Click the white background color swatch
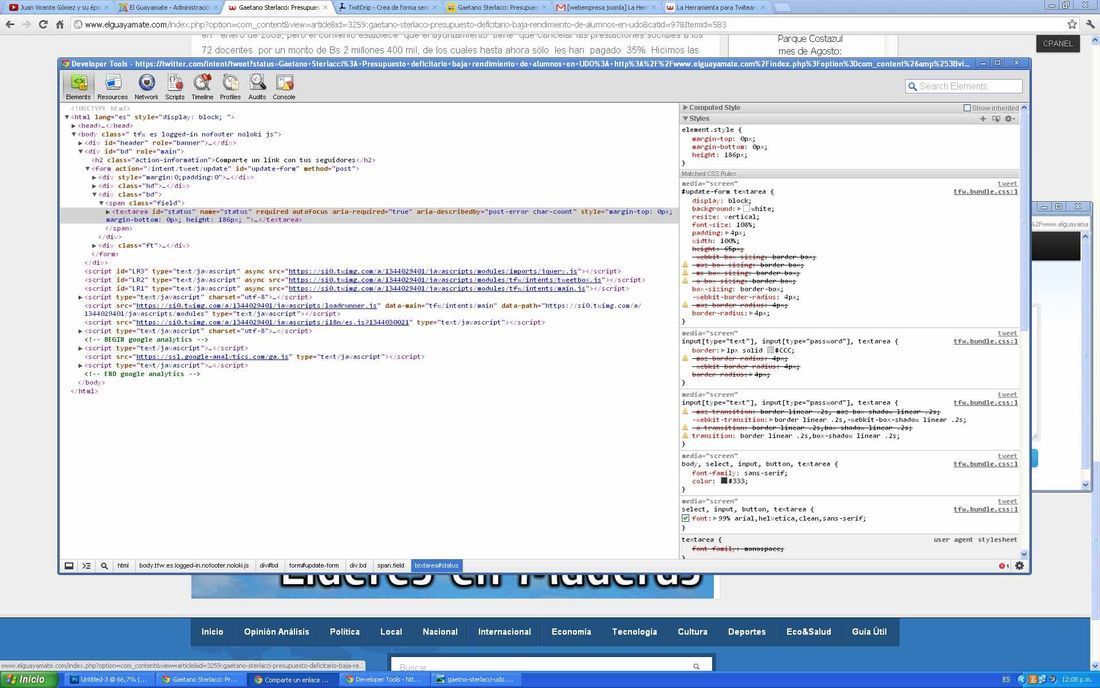Image resolution: width=1100 pixels, height=688 pixels. pos(746,208)
